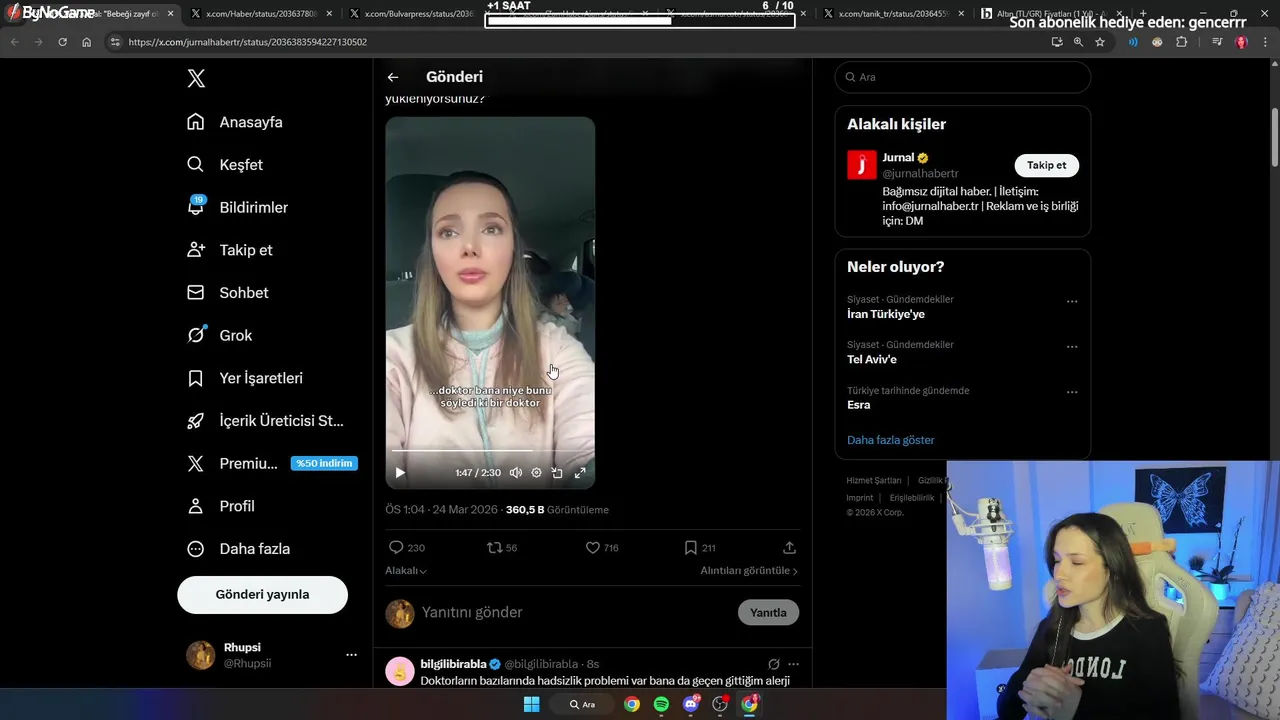Reload the page in the browser
The height and width of the screenshot is (720, 1280).
pyautogui.click(x=63, y=42)
